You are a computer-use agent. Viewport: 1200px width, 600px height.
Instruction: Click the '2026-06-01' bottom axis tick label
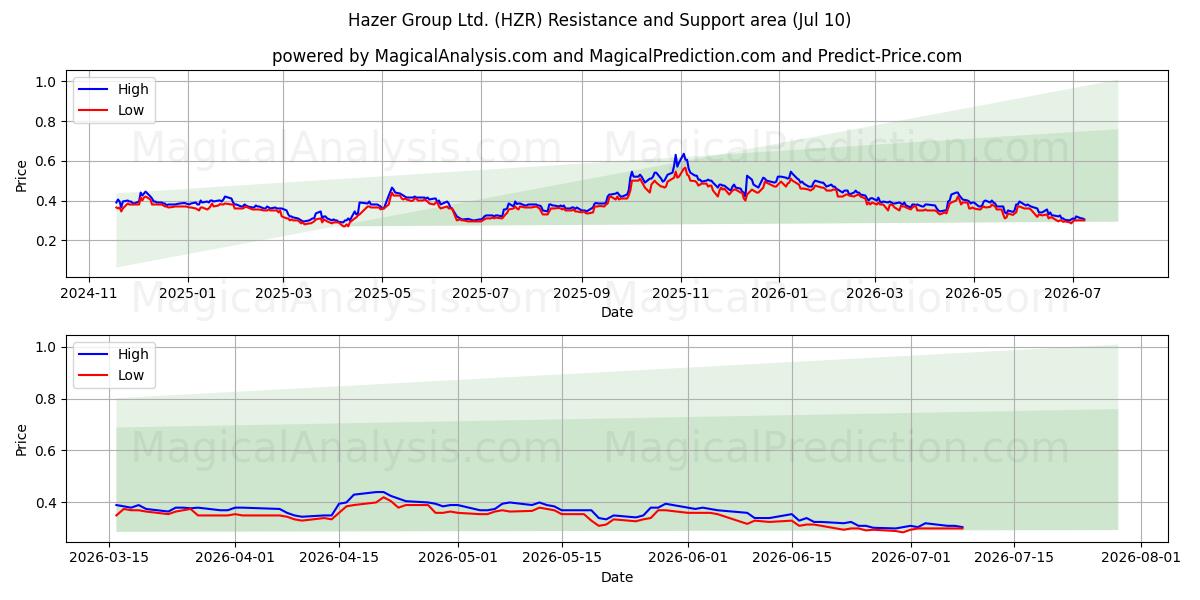click(687, 558)
